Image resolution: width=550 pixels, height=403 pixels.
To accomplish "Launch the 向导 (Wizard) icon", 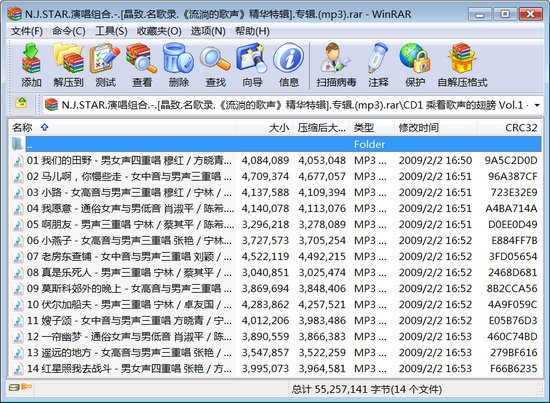I will click(x=251, y=58).
